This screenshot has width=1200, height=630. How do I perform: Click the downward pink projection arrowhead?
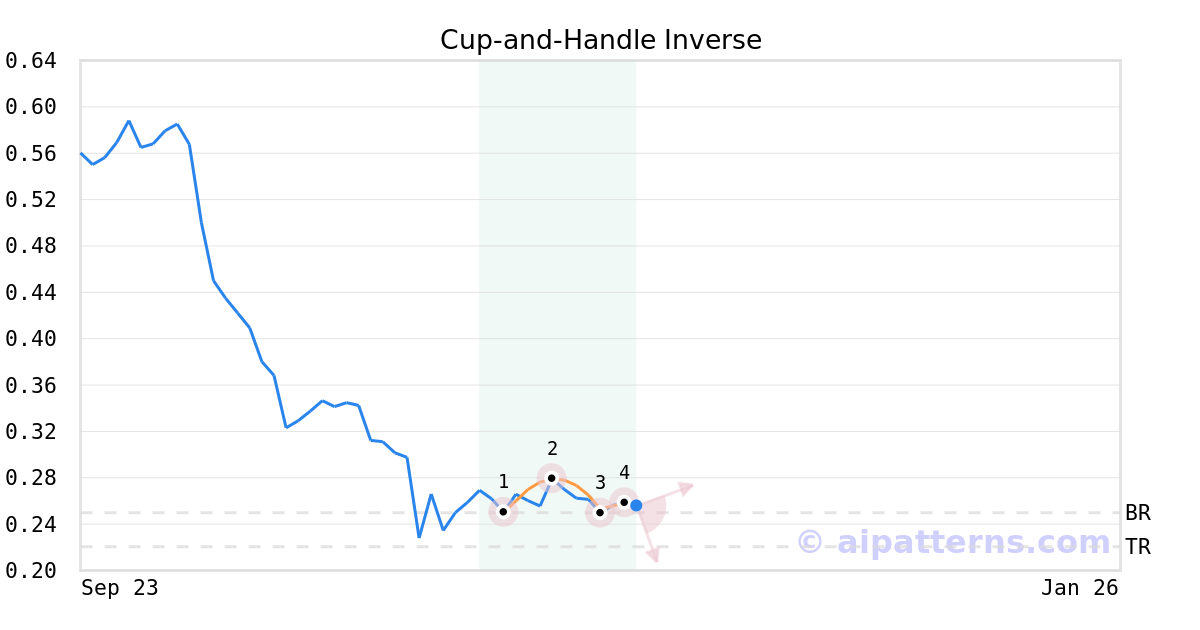[x=653, y=555]
